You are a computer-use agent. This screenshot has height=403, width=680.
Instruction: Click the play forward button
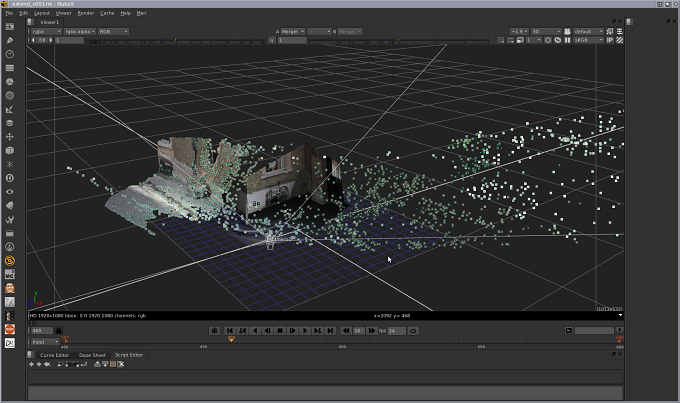click(x=305, y=331)
